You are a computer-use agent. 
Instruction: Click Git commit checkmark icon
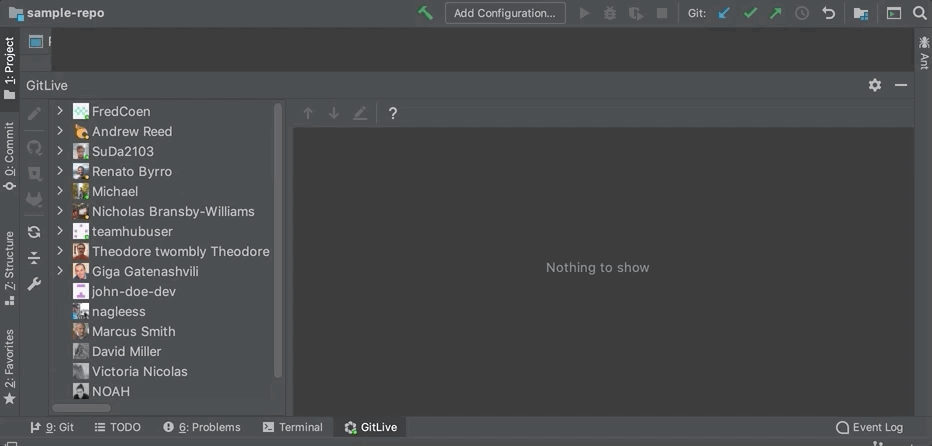point(750,13)
